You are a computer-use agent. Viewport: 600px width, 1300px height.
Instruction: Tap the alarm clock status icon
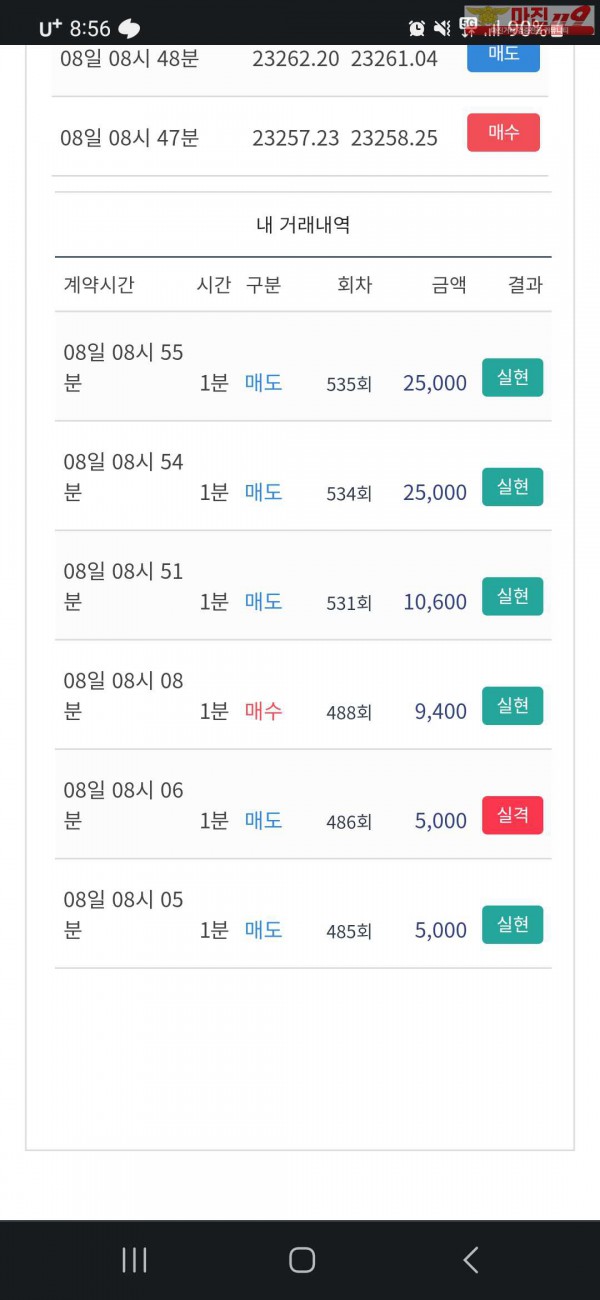(x=417, y=28)
